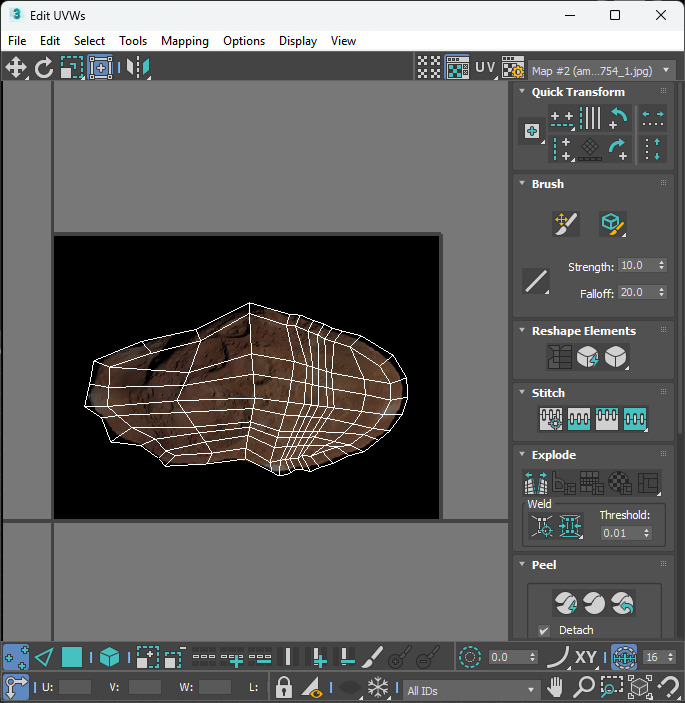Open the All IDs material dropdown

471,690
